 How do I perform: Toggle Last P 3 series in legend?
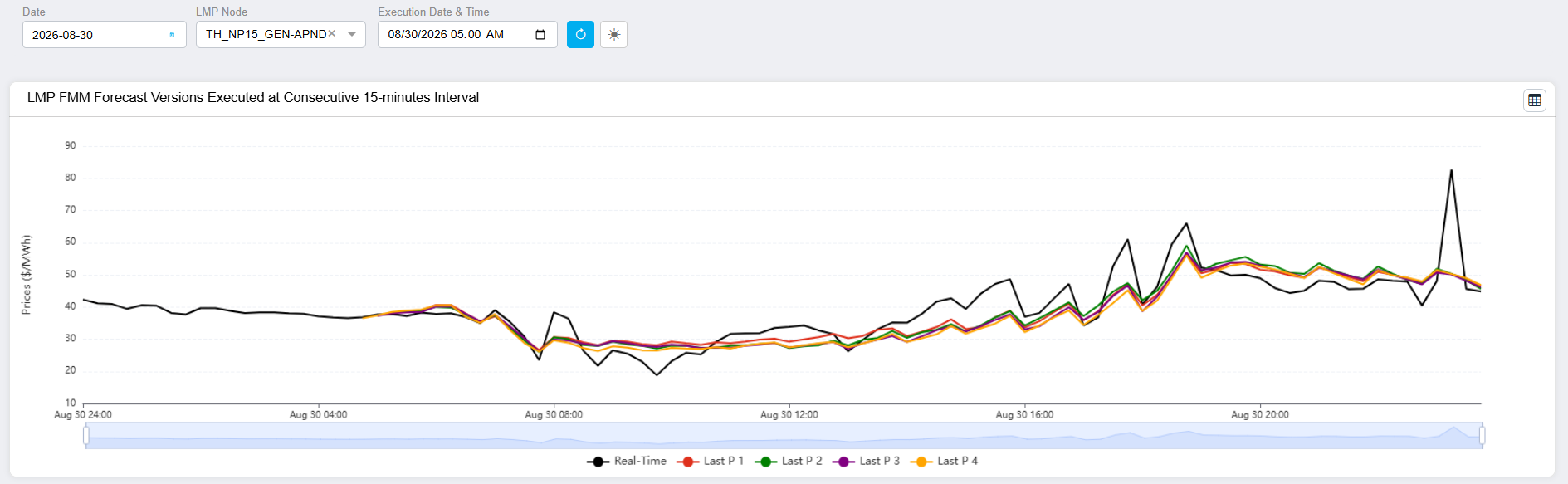(x=867, y=461)
